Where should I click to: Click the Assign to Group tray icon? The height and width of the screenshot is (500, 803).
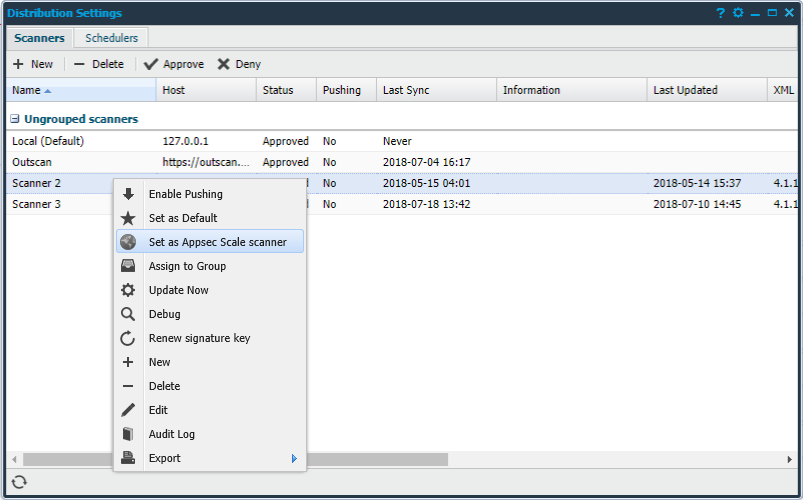pos(128,266)
